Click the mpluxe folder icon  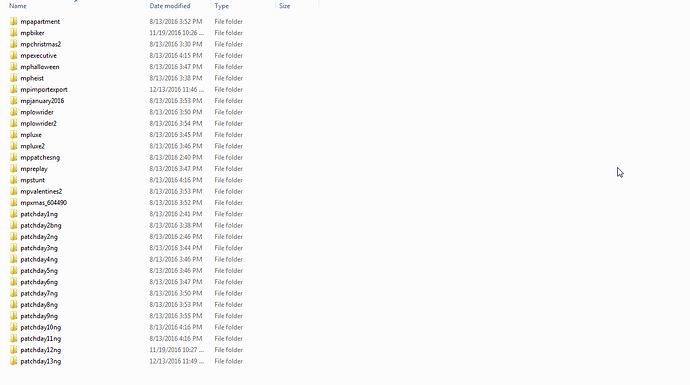pyautogui.click(x=14, y=135)
